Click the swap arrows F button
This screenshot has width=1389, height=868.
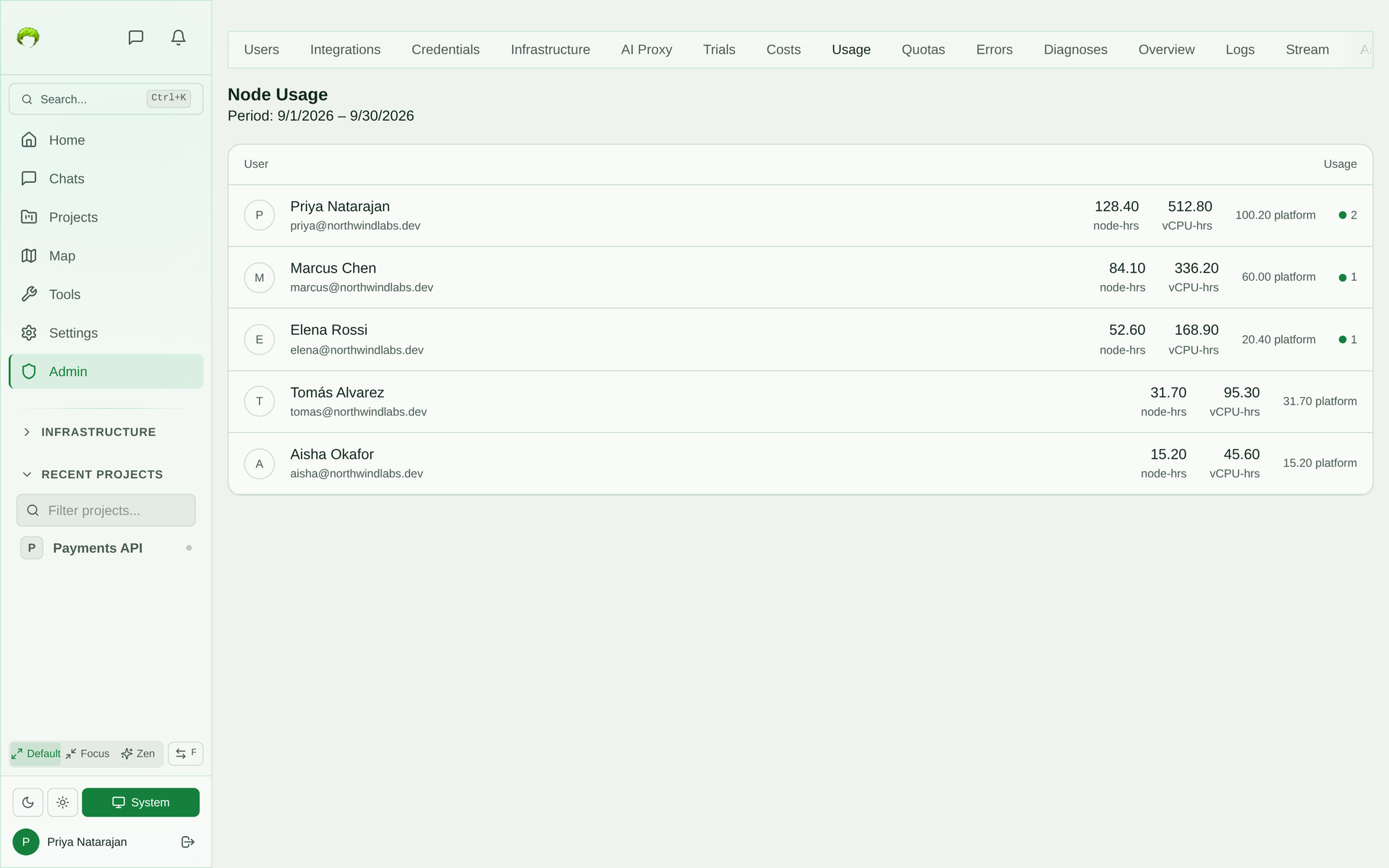click(186, 754)
